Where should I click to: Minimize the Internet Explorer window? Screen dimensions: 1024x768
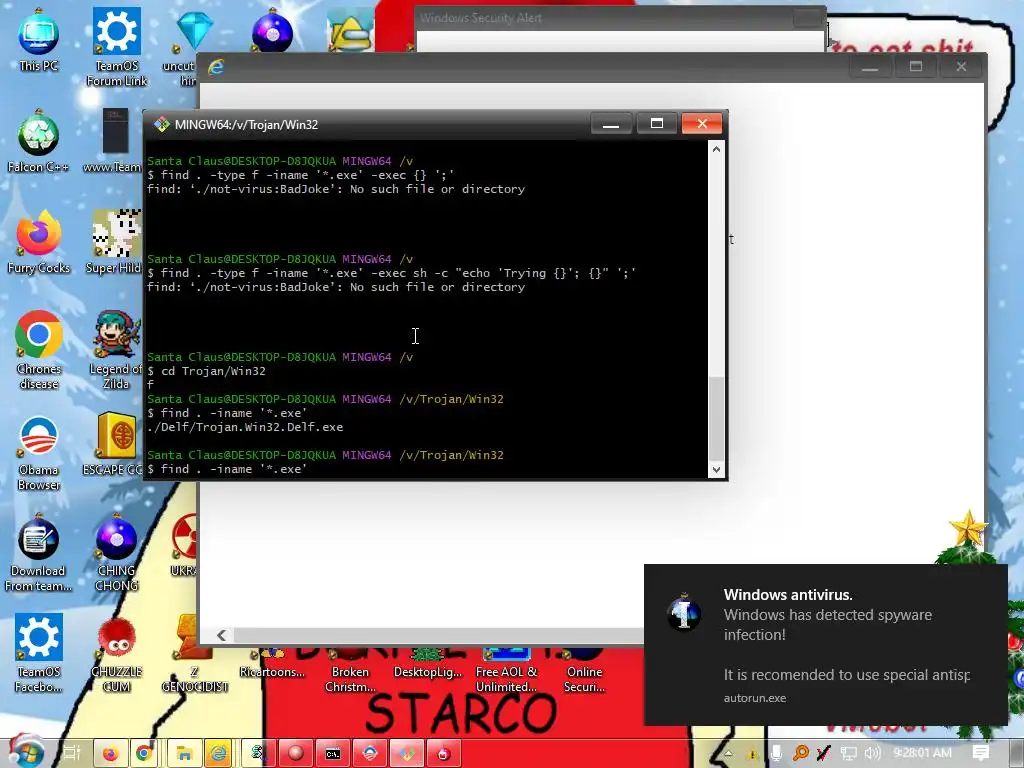click(869, 67)
